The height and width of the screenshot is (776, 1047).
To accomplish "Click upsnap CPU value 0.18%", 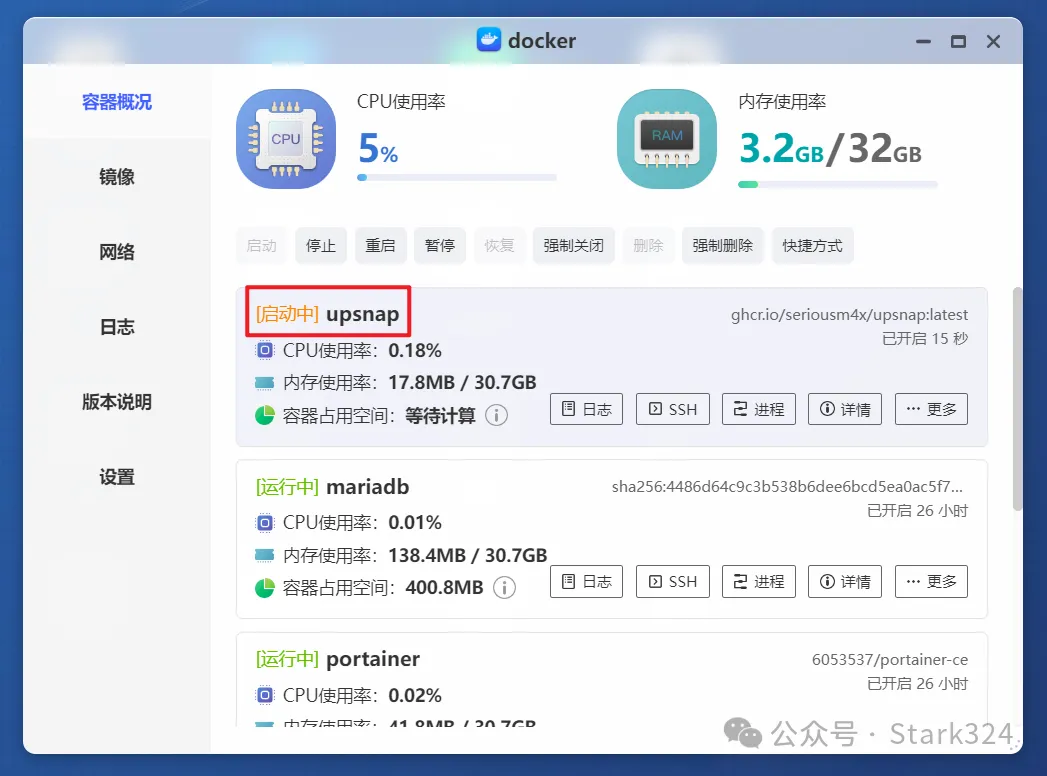I will [415, 351].
